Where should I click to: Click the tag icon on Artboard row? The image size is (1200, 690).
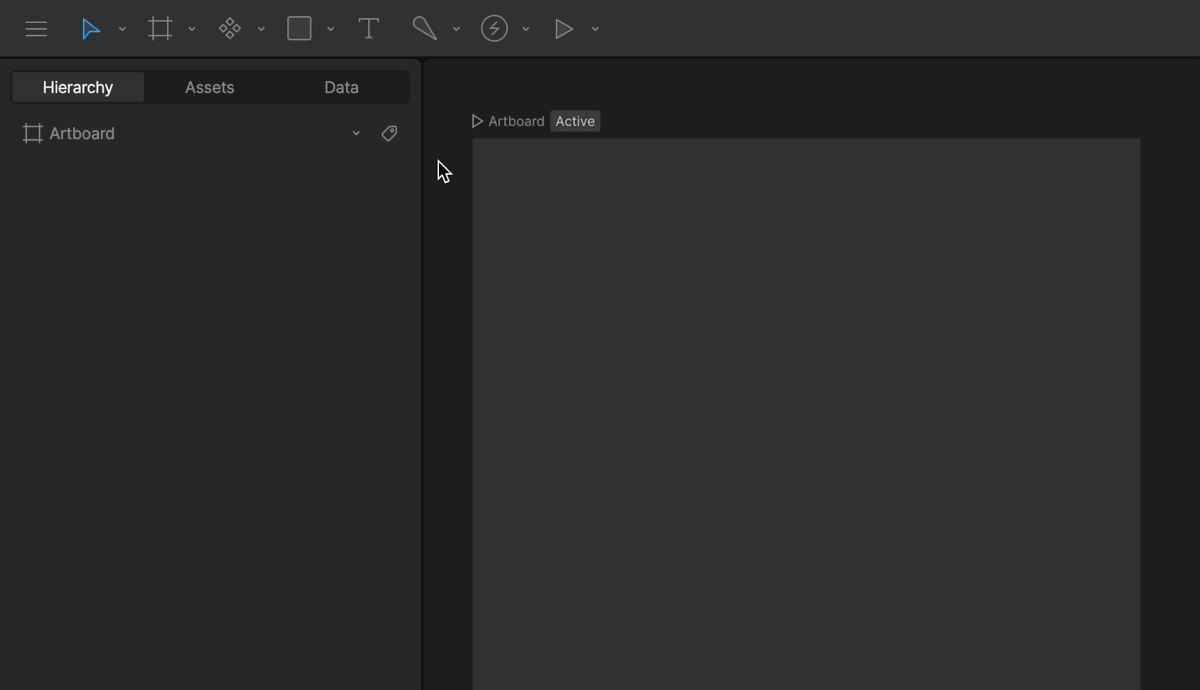389,133
